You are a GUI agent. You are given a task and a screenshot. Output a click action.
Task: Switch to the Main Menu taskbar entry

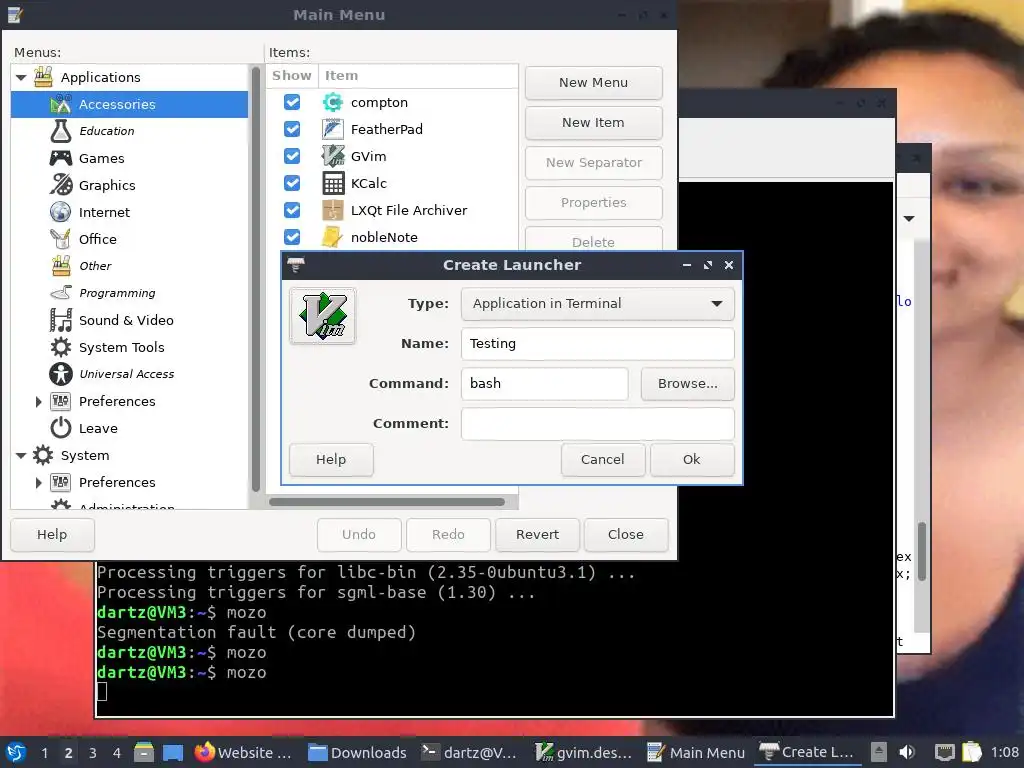tap(696, 753)
